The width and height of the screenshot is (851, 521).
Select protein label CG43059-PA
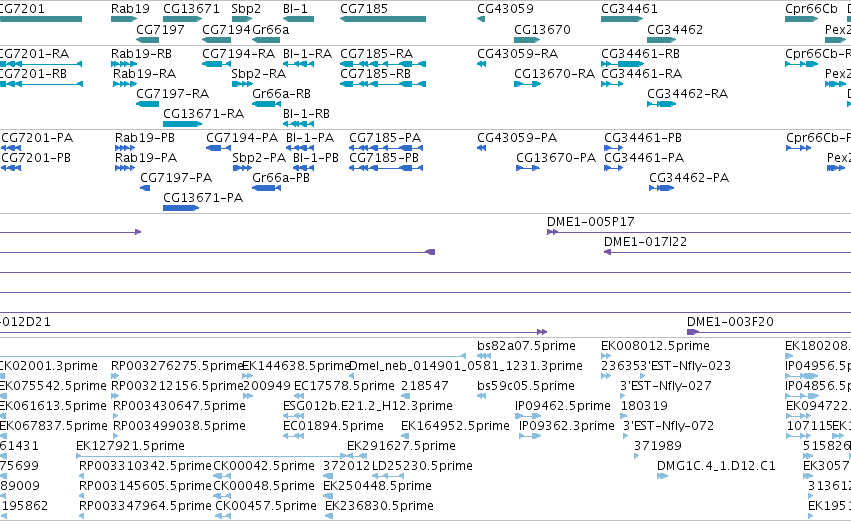pyautogui.click(x=517, y=138)
